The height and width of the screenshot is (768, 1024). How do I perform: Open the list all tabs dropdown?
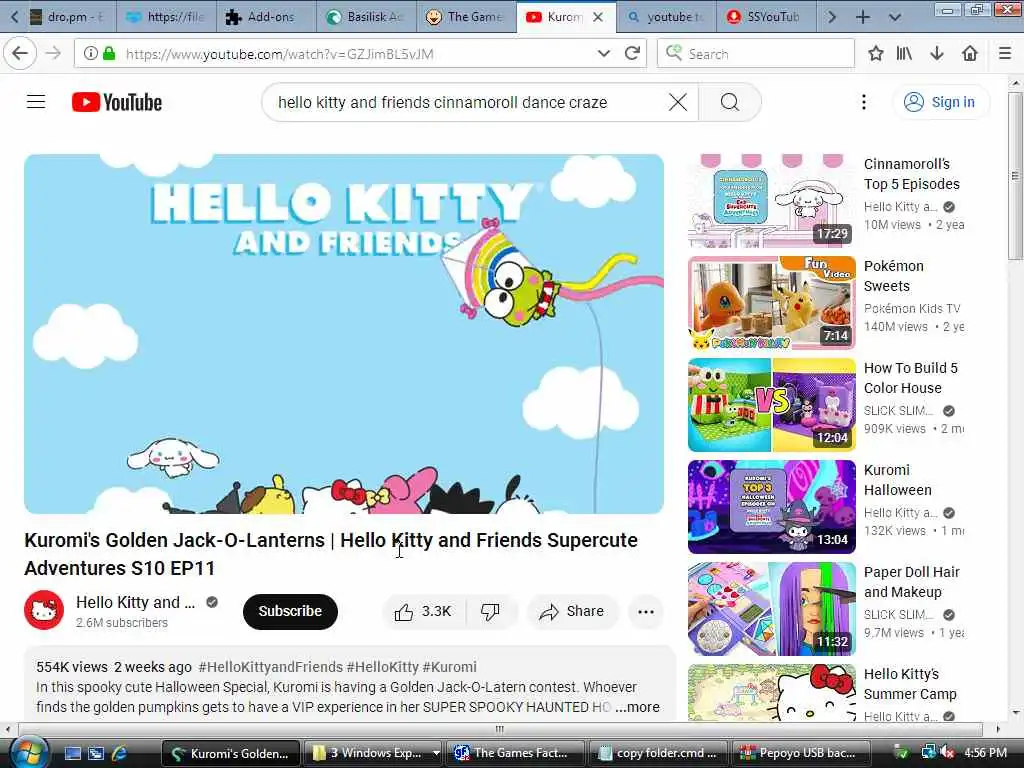click(895, 17)
